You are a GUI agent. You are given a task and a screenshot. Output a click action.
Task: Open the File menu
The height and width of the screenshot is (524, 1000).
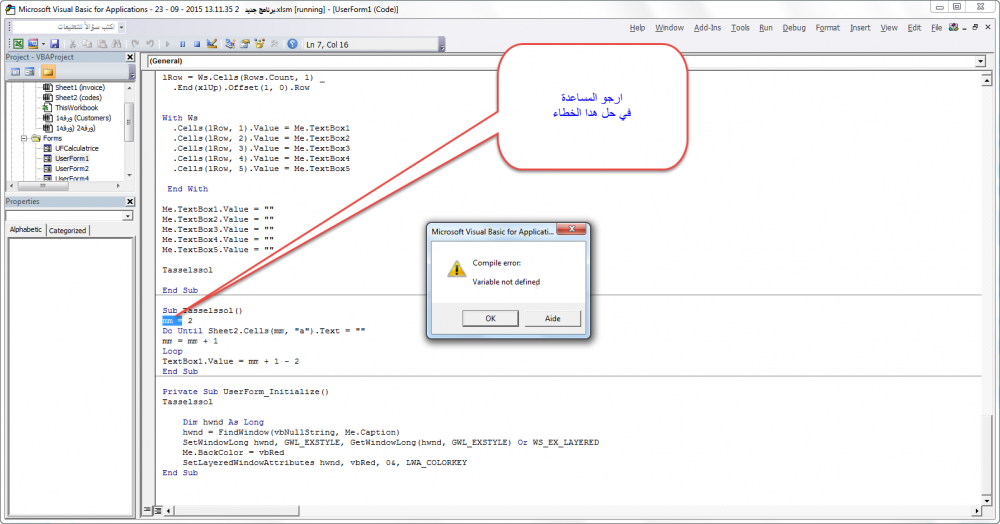[936, 27]
